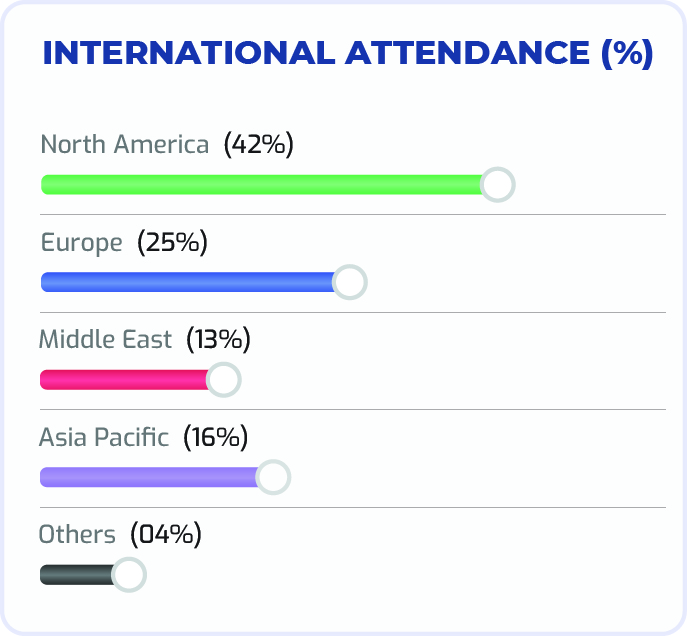Click the 25% value text
This screenshot has width=687, height=636.
171,243
